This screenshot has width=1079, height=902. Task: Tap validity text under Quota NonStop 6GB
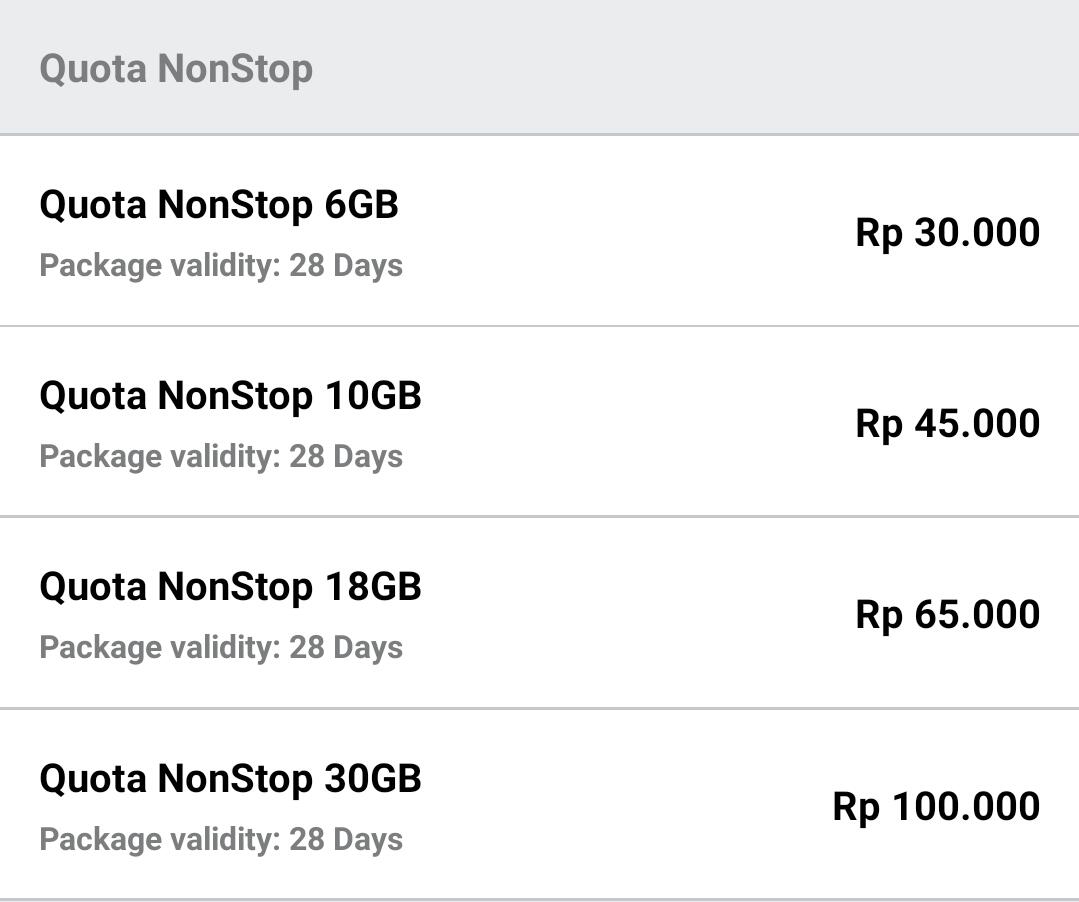[220, 265]
